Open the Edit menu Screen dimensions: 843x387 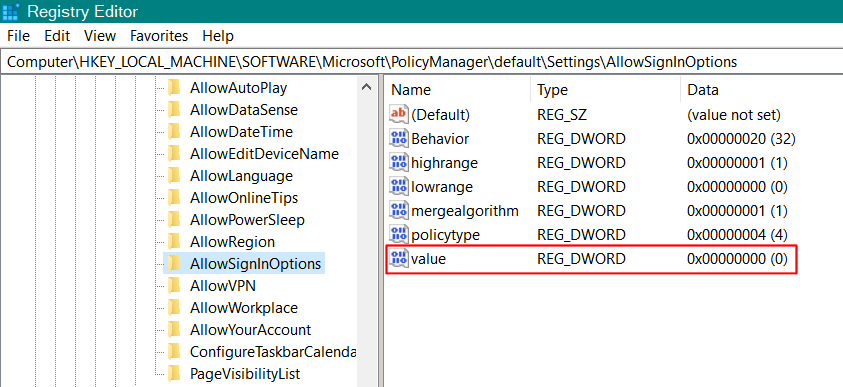(x=58, y=36)
